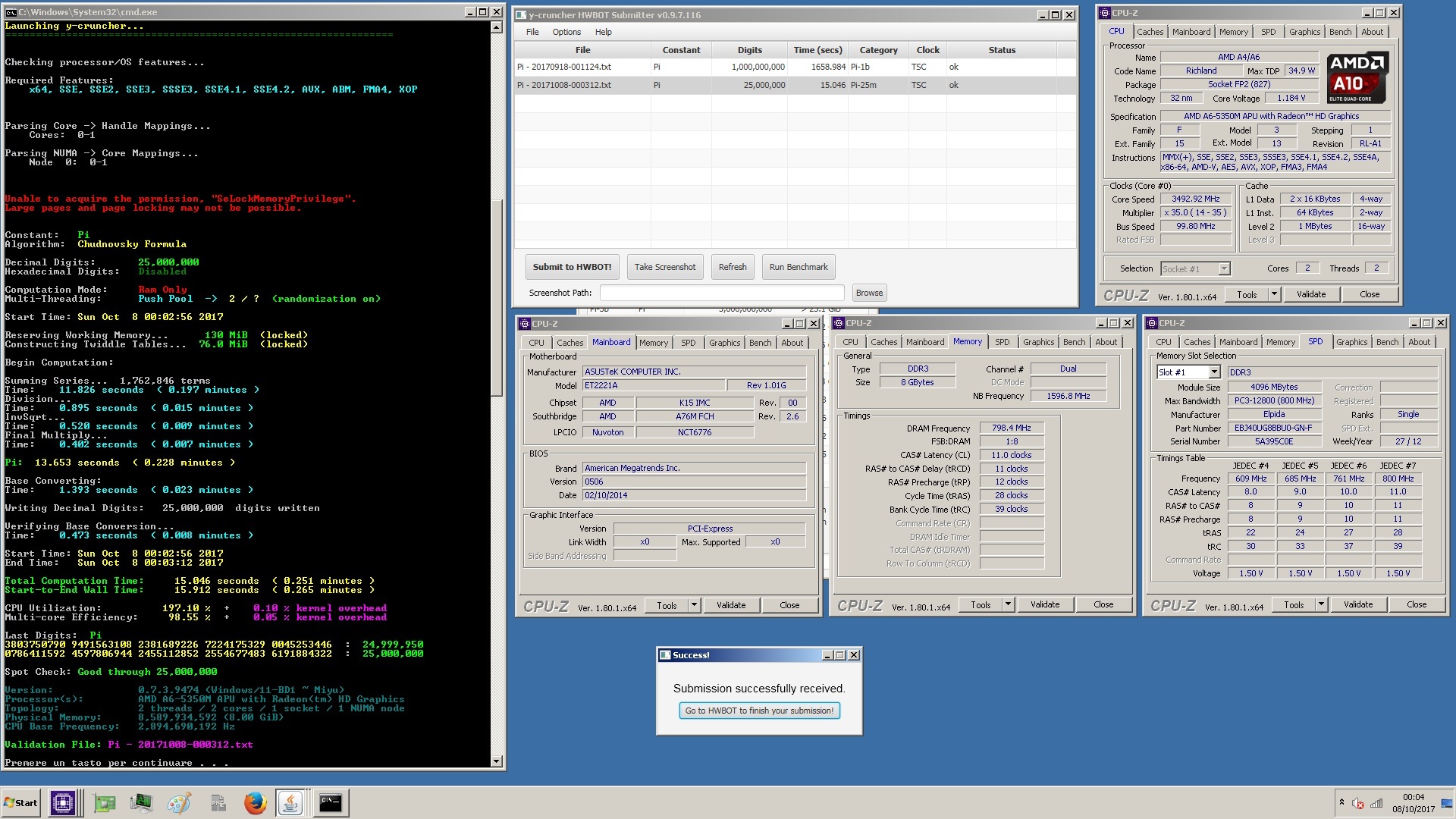Viewport: 1456px width, 819px height.
Task: Open Tools dropdown arrow in the CPU-Z window showing CPU tab
Action: (x=1274, y=294)
